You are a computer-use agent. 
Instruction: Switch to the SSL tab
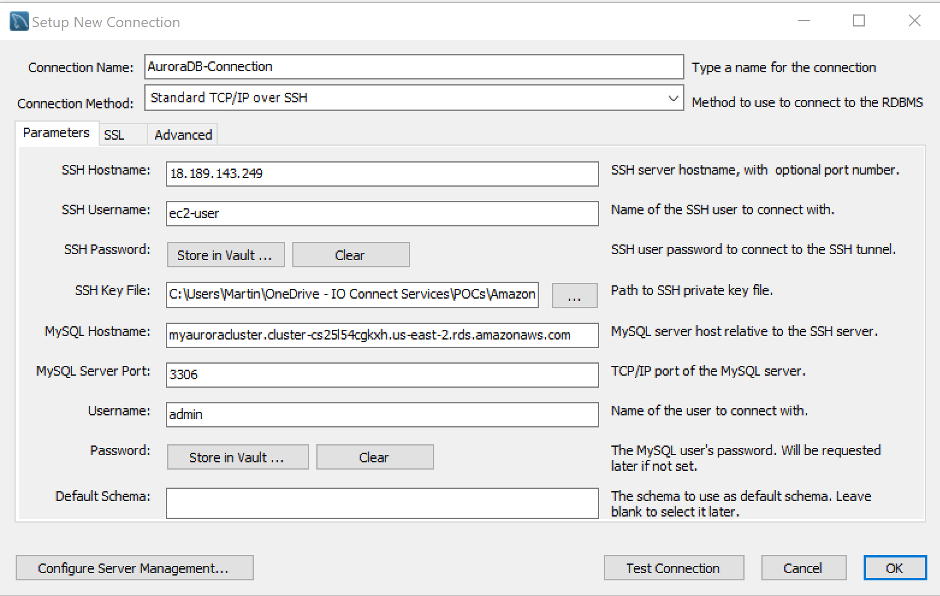tap(114, 135)
